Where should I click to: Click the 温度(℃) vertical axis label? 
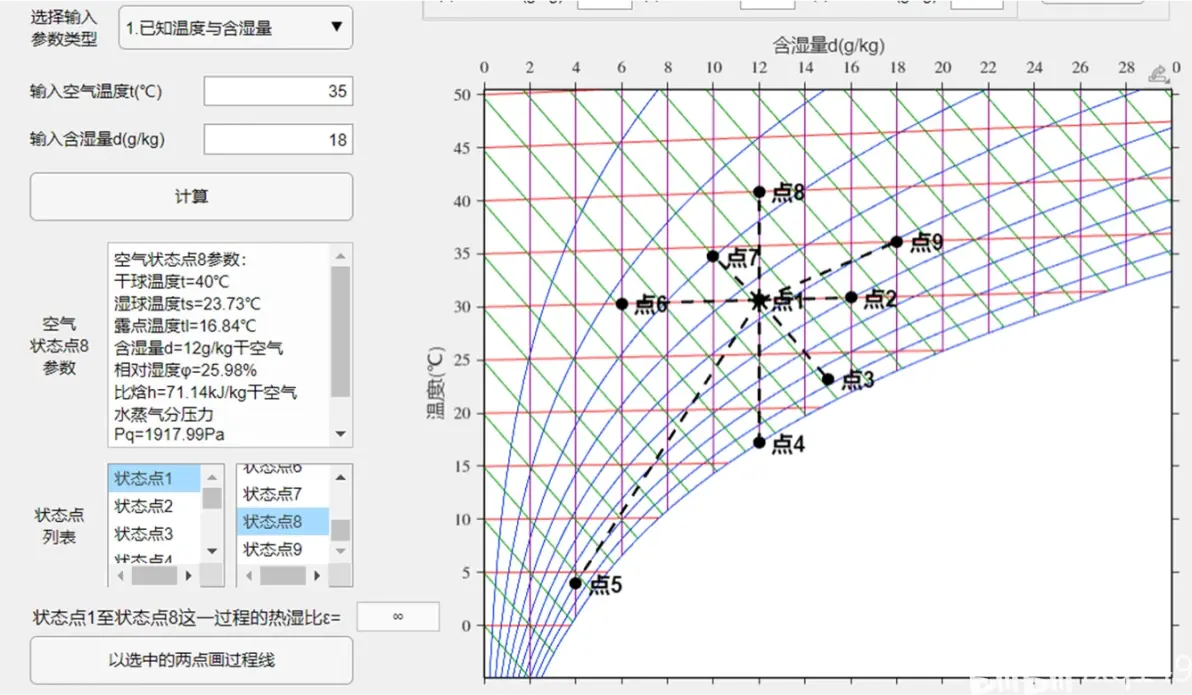[435, 382]
